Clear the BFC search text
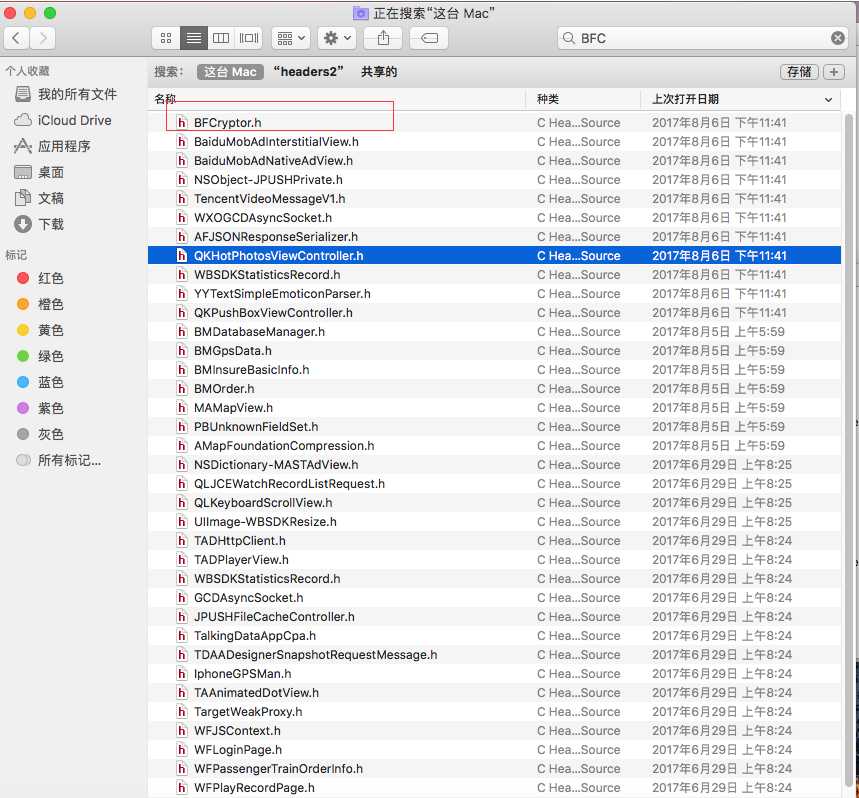This screenshot has height=798, width=859. (838, 38)
